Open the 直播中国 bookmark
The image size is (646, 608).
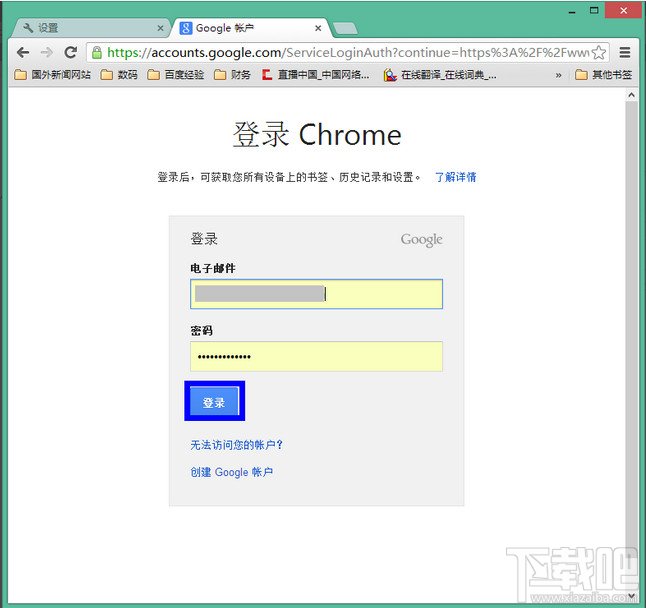click(x=316, y=75)
